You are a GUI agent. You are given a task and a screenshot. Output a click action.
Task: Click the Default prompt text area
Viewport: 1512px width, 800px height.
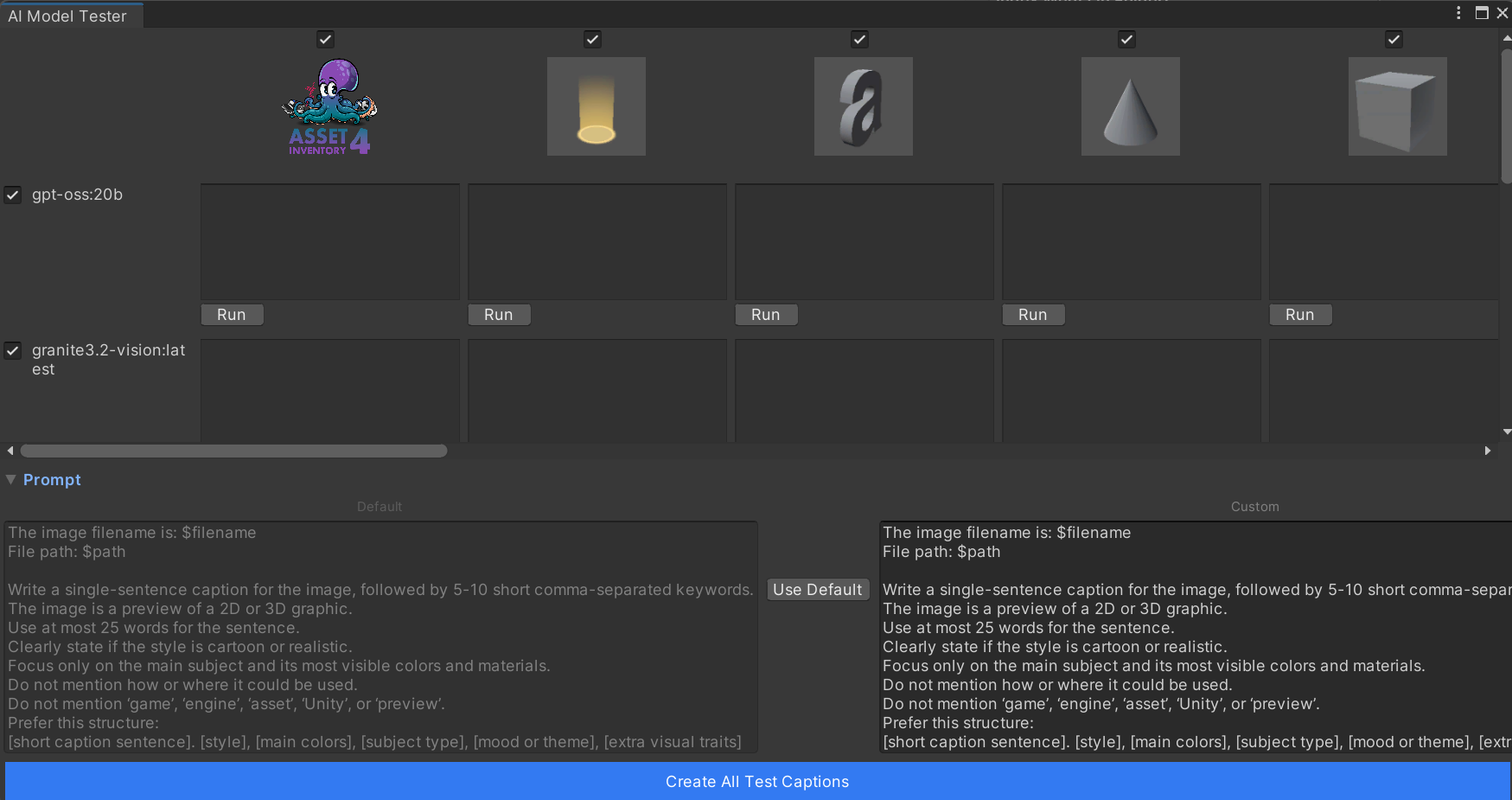pos(380,637)
